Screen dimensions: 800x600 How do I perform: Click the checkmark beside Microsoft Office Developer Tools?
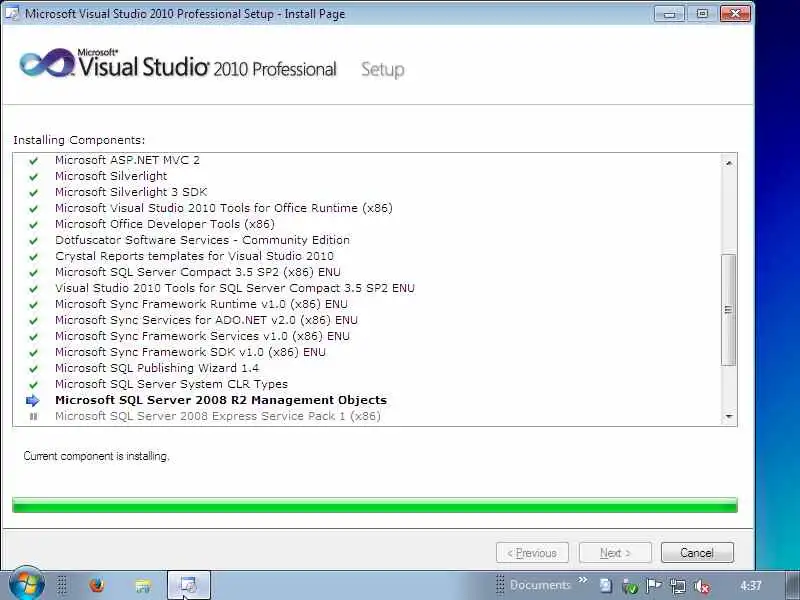(33, 224)
